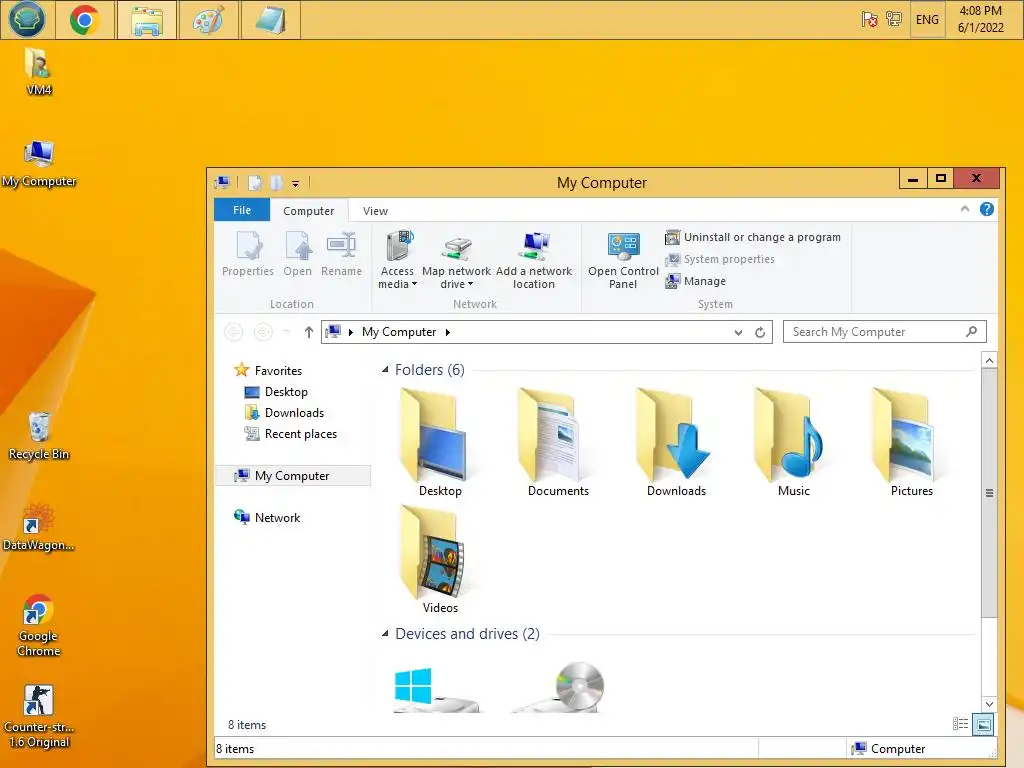Open the Help question mark icon
This screenshot has width=1024, height=768.
coord(987,209)
